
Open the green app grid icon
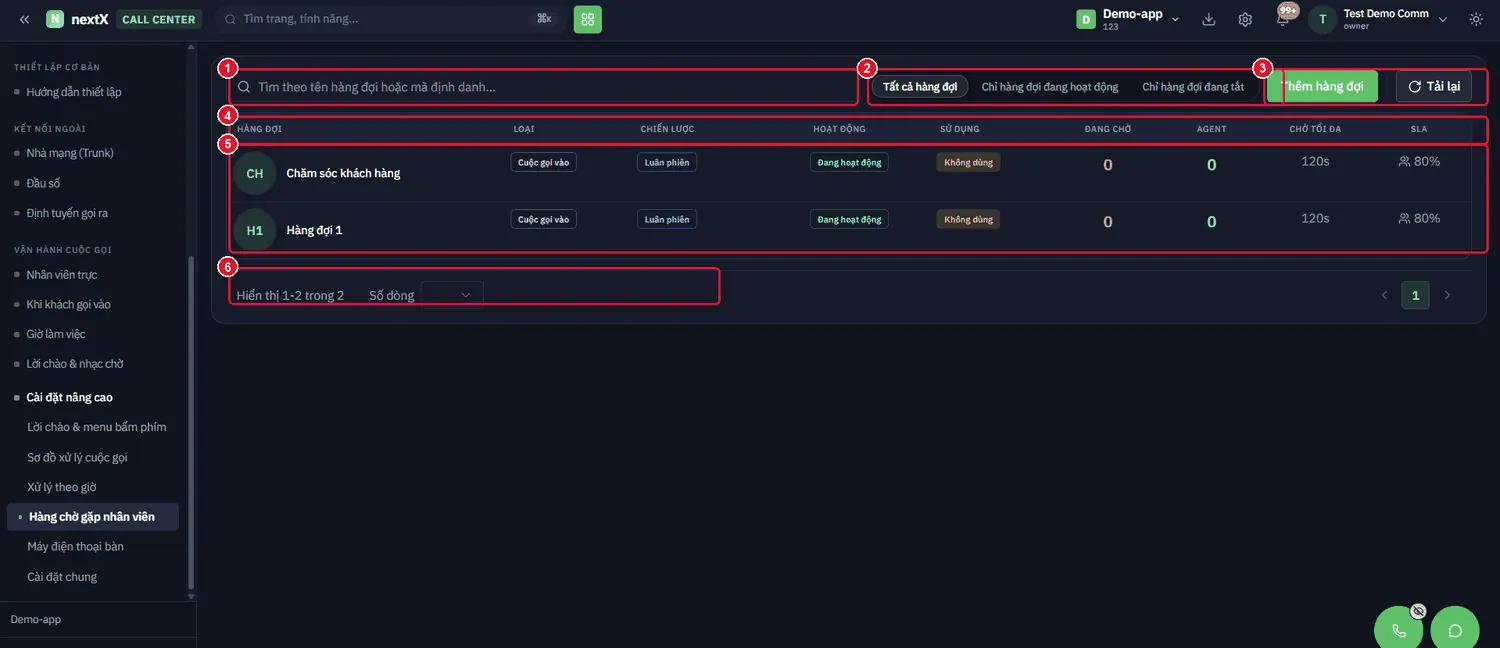pyautogui.click(x=588, y=19)
